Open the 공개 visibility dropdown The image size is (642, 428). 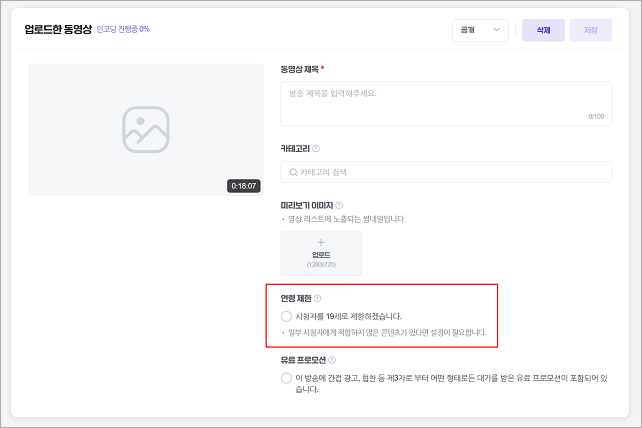click(x=480, y=30)
